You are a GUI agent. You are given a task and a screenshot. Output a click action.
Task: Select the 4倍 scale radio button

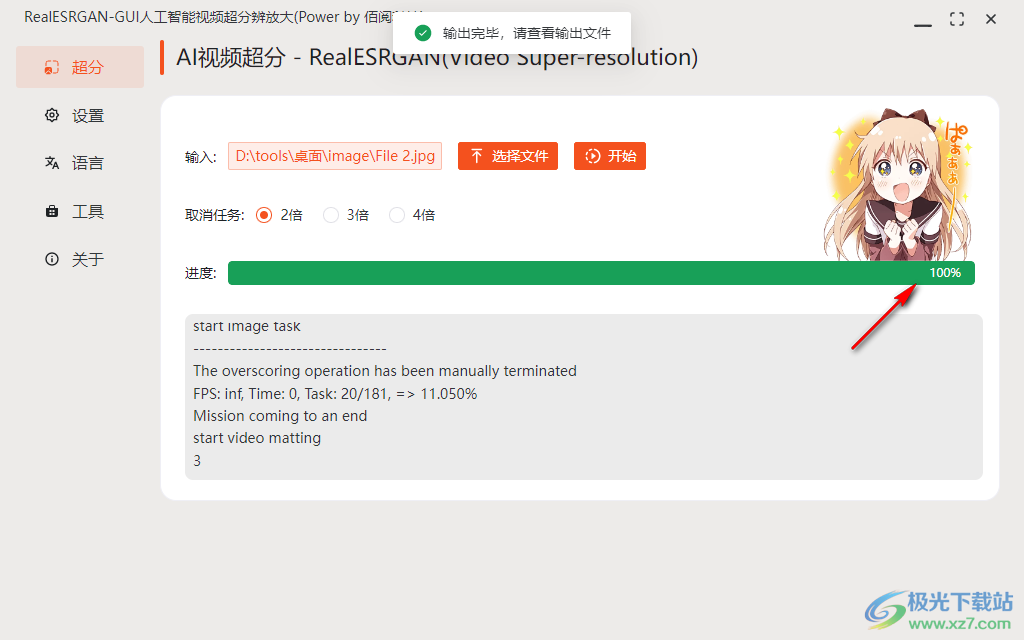pos(396,214)
